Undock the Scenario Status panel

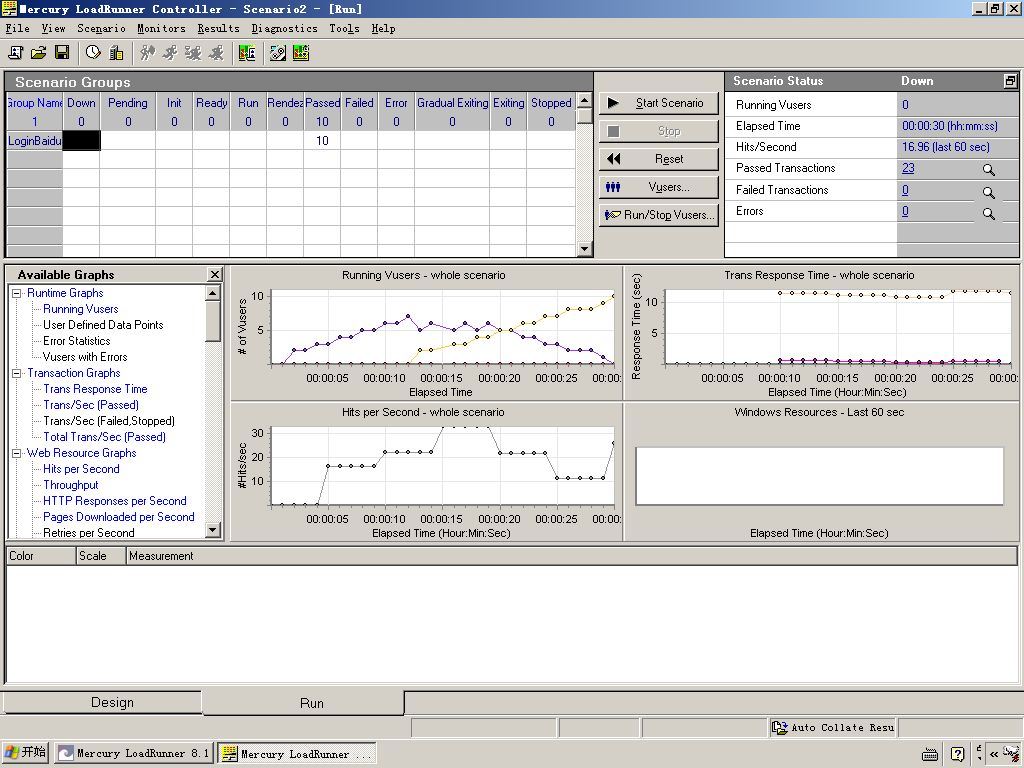(1010, 81)
